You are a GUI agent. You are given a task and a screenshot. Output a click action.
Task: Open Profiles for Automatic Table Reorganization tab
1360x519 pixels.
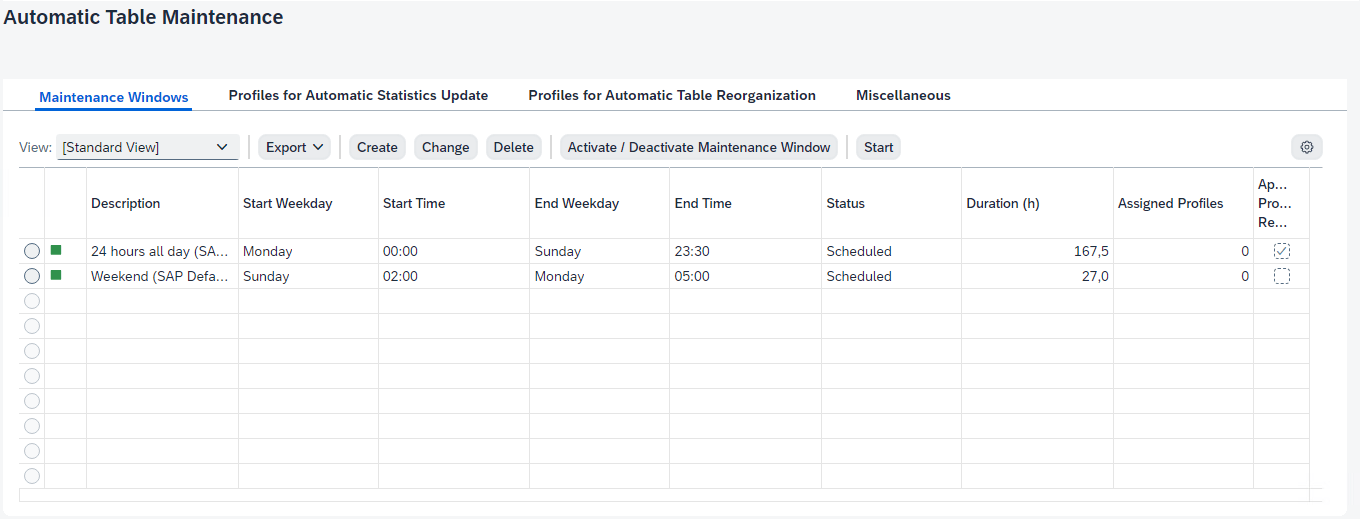click(672, 96)
